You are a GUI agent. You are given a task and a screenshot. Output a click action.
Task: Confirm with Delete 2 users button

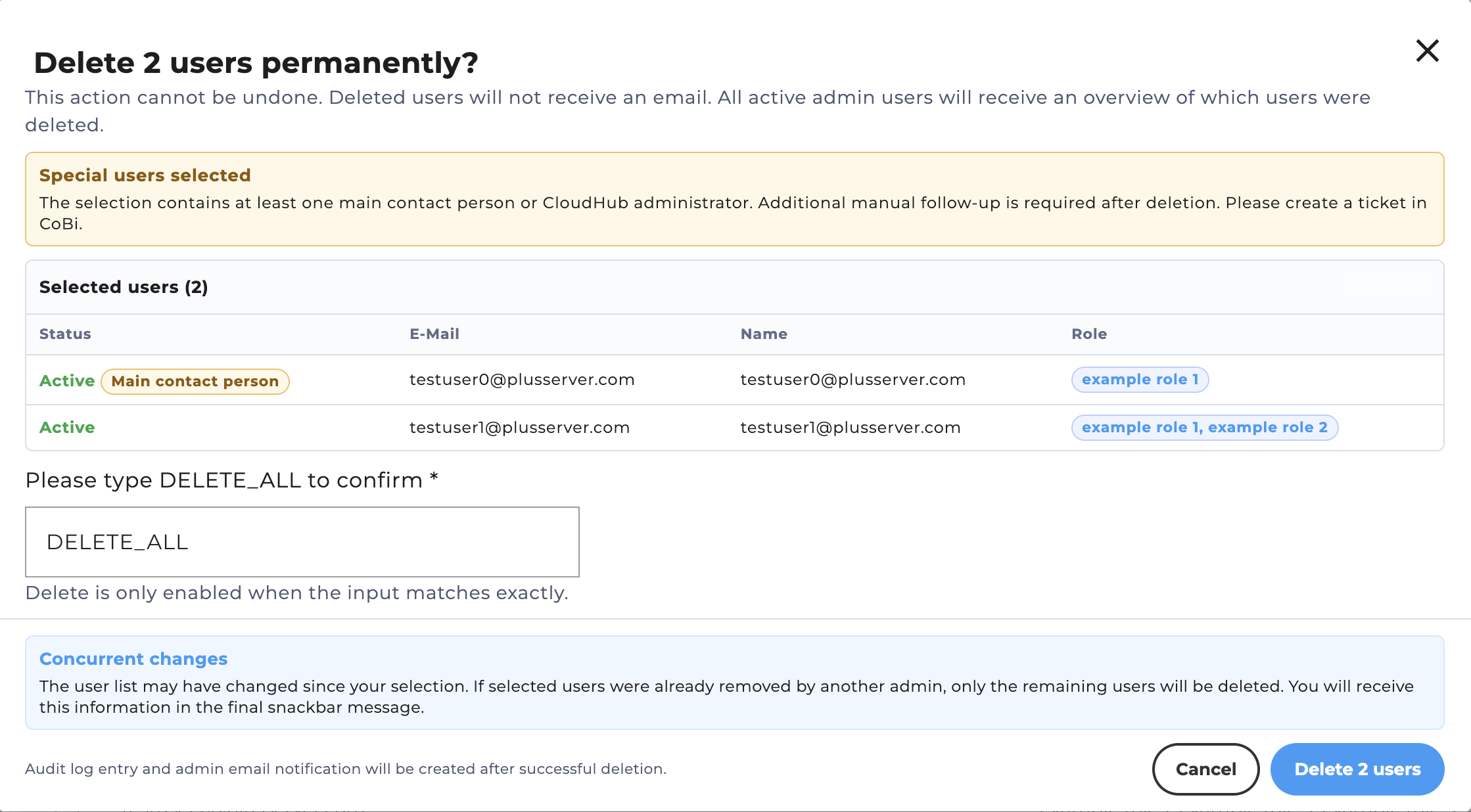pyautogui.click(x=1357, y=769)
